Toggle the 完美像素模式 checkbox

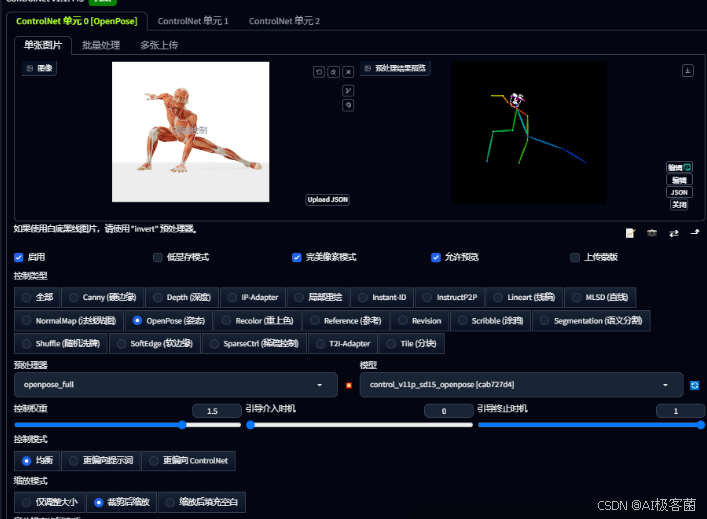(297, 257)
